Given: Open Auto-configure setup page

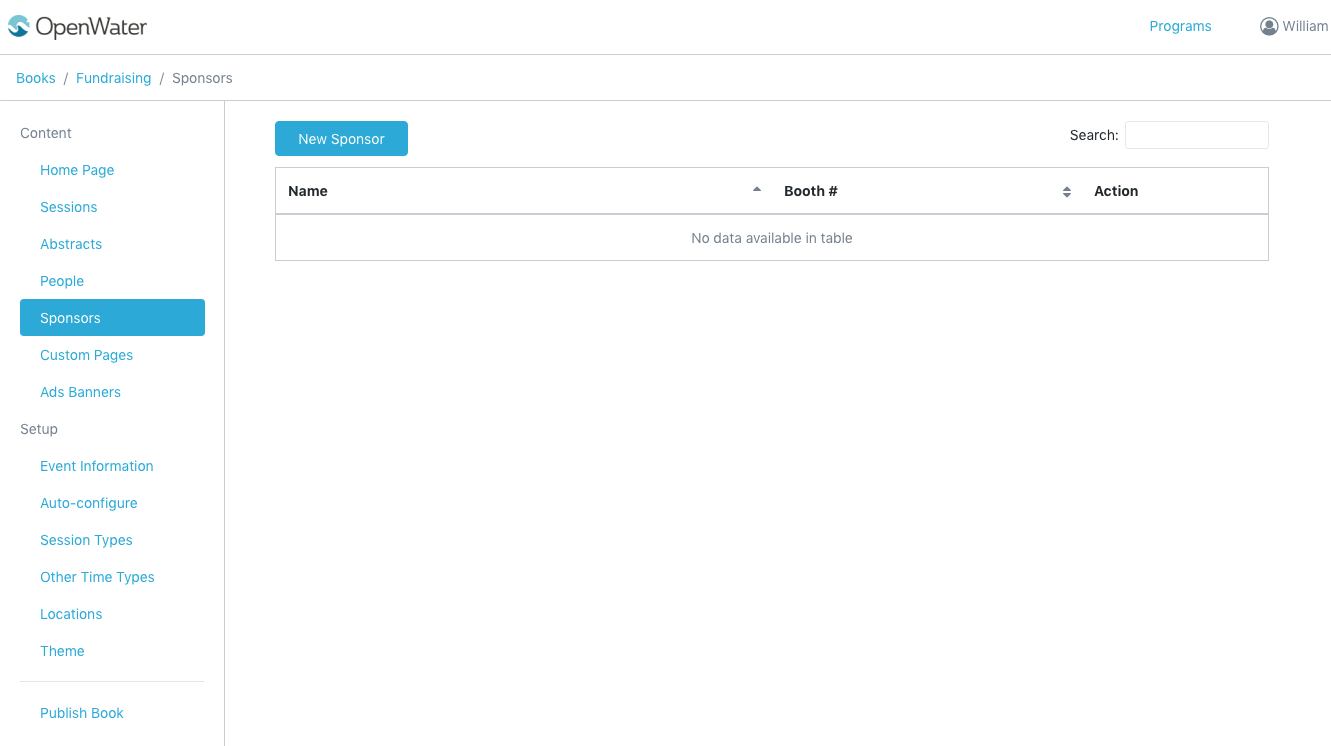Looking at the screenshot, I should point(88,503).
